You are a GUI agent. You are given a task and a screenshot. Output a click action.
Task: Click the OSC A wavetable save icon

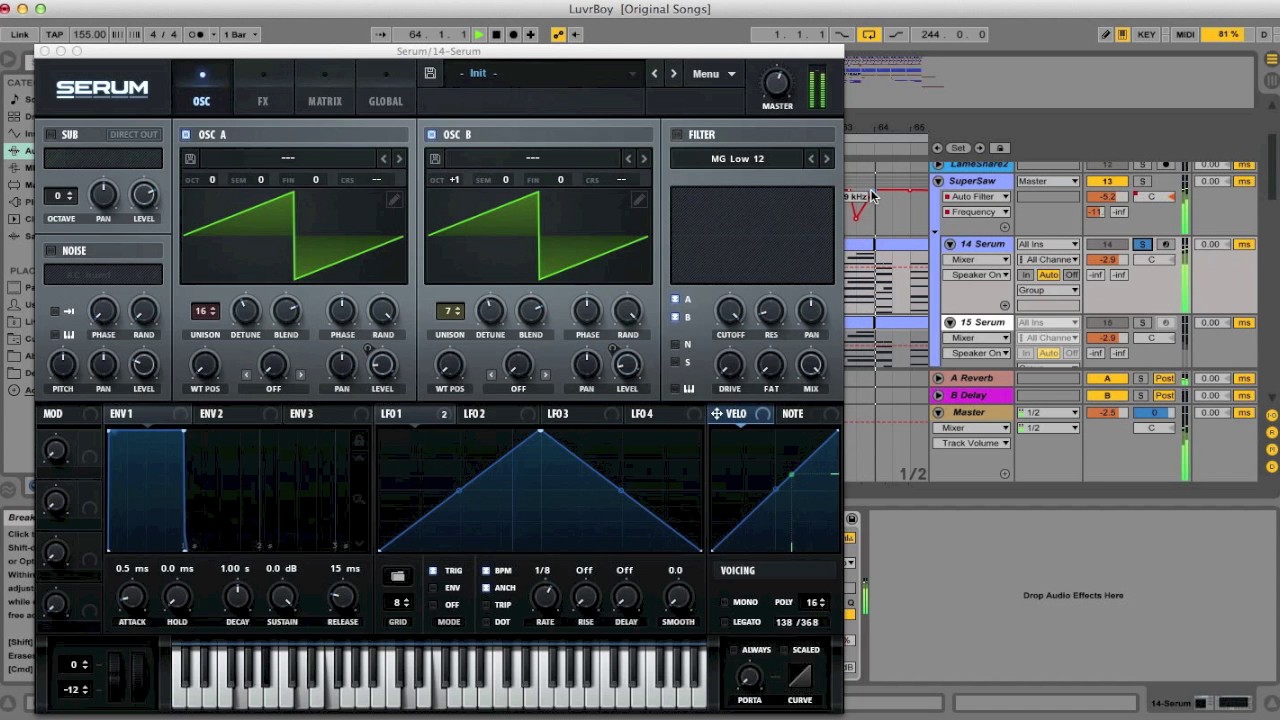tap(189, 158)
